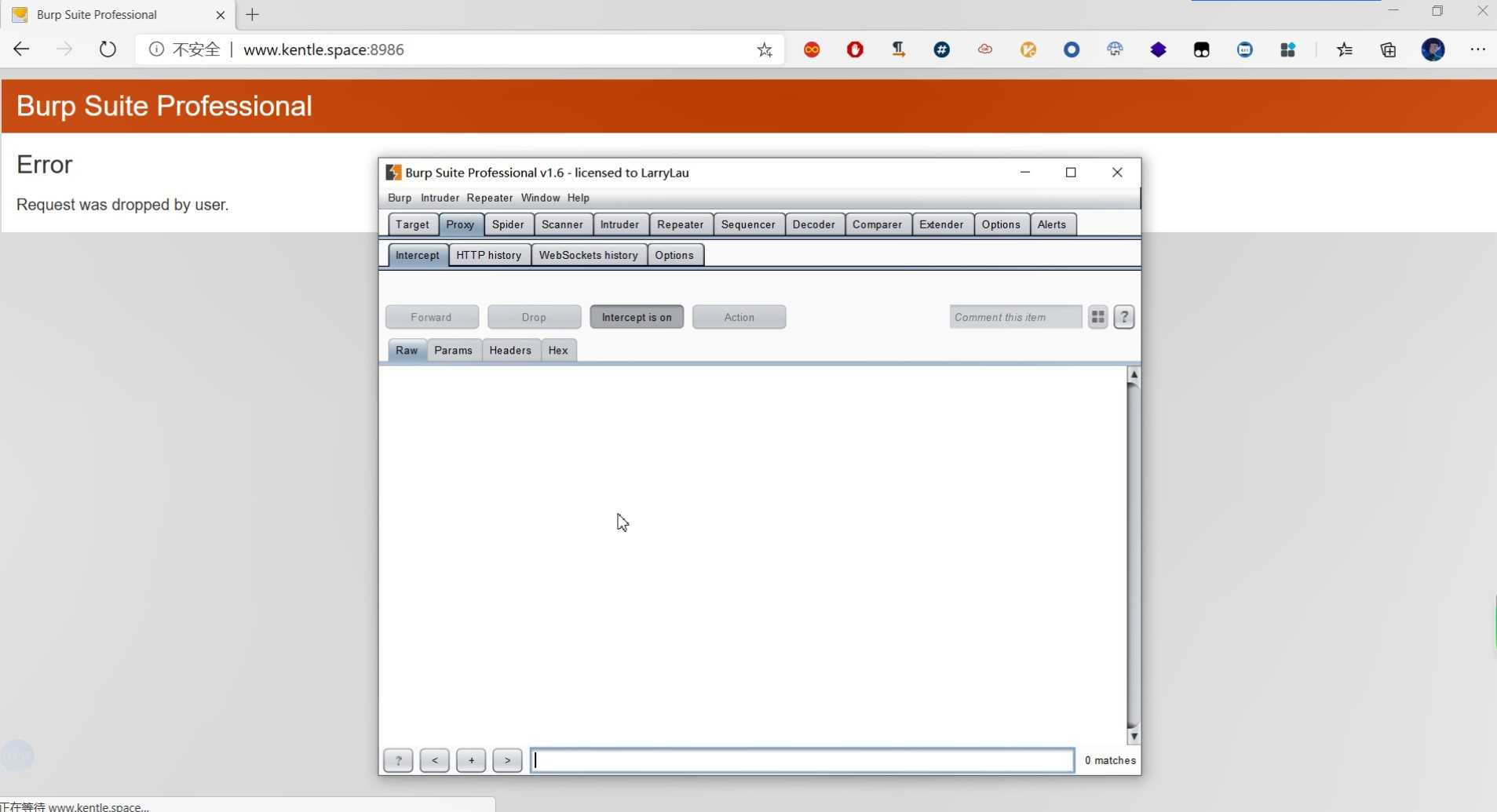Open the HTTP history sub-tab
The width and height of the screenshot is (1497, 812).
488,255
